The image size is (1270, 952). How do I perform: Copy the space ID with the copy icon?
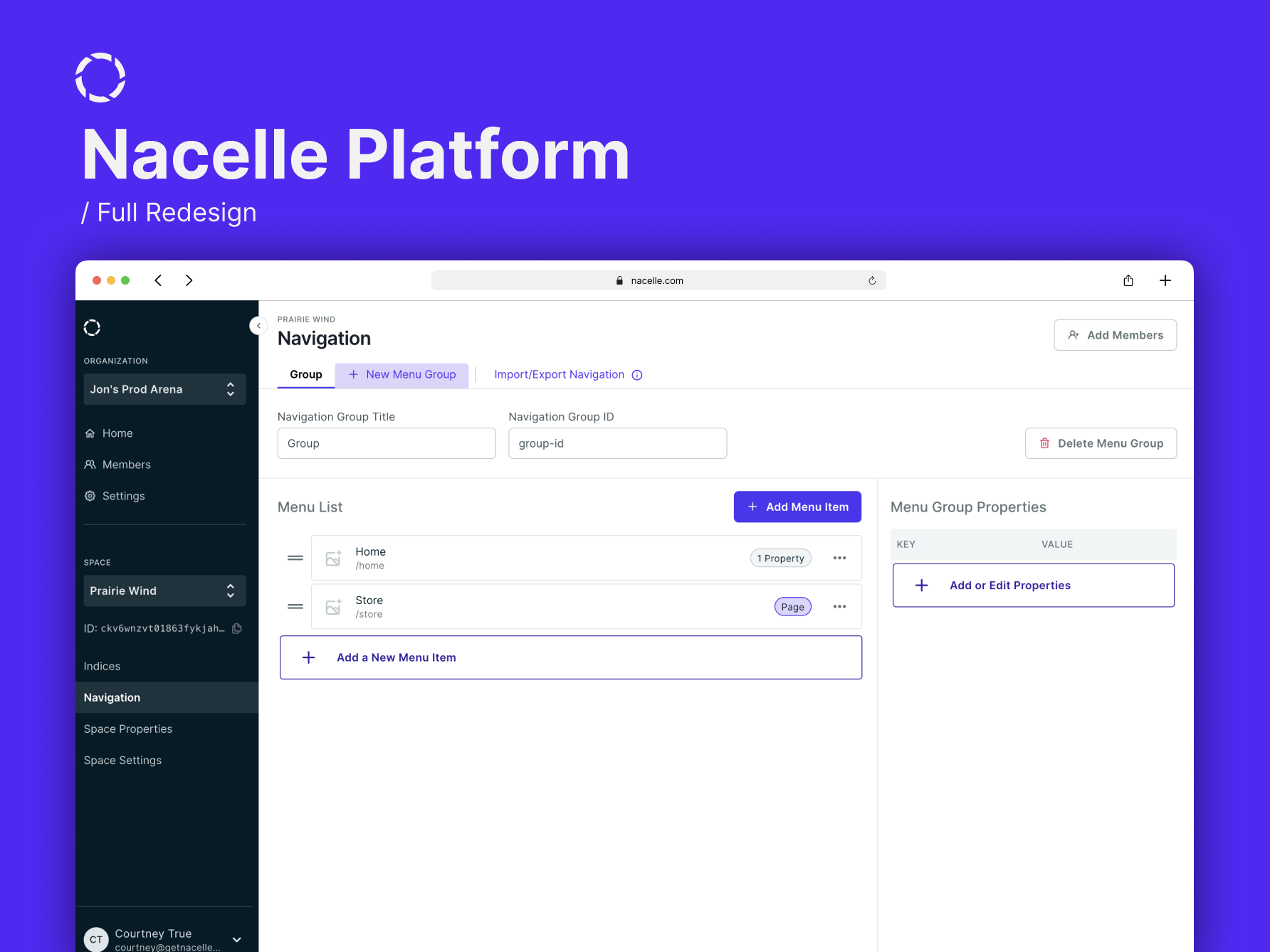click(237, 628)
